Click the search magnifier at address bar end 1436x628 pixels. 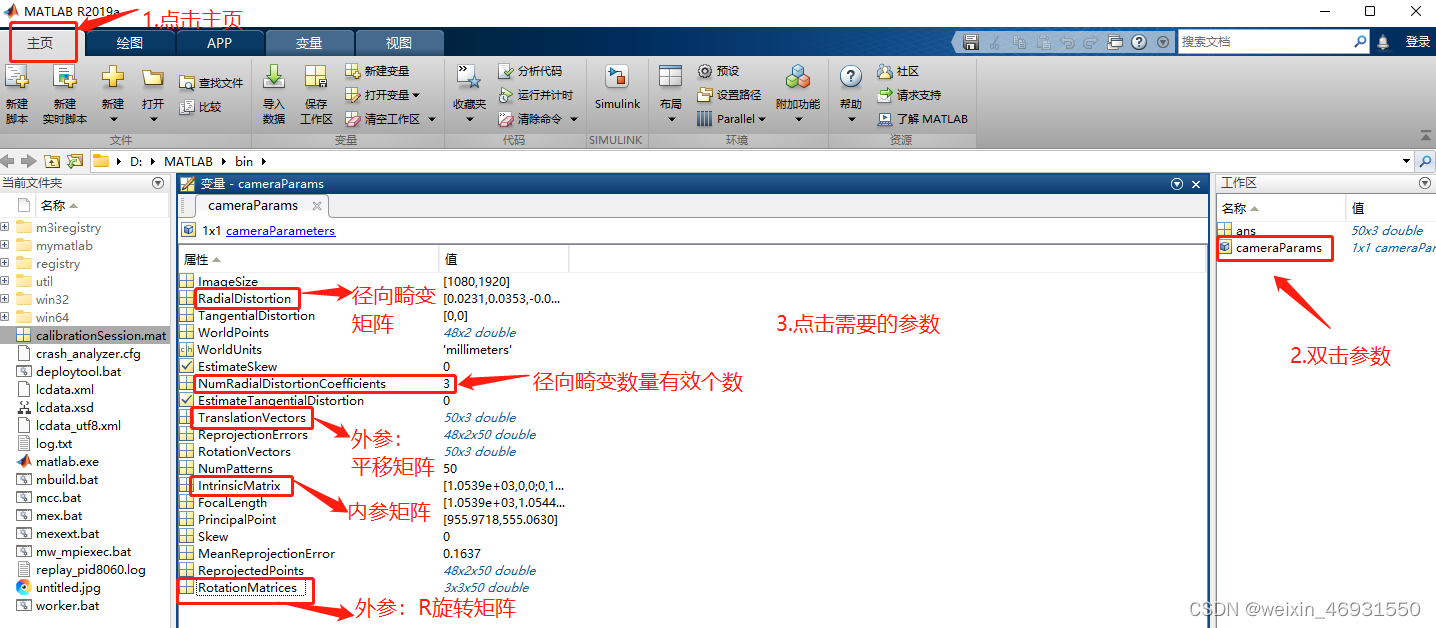coord(1426,161)
